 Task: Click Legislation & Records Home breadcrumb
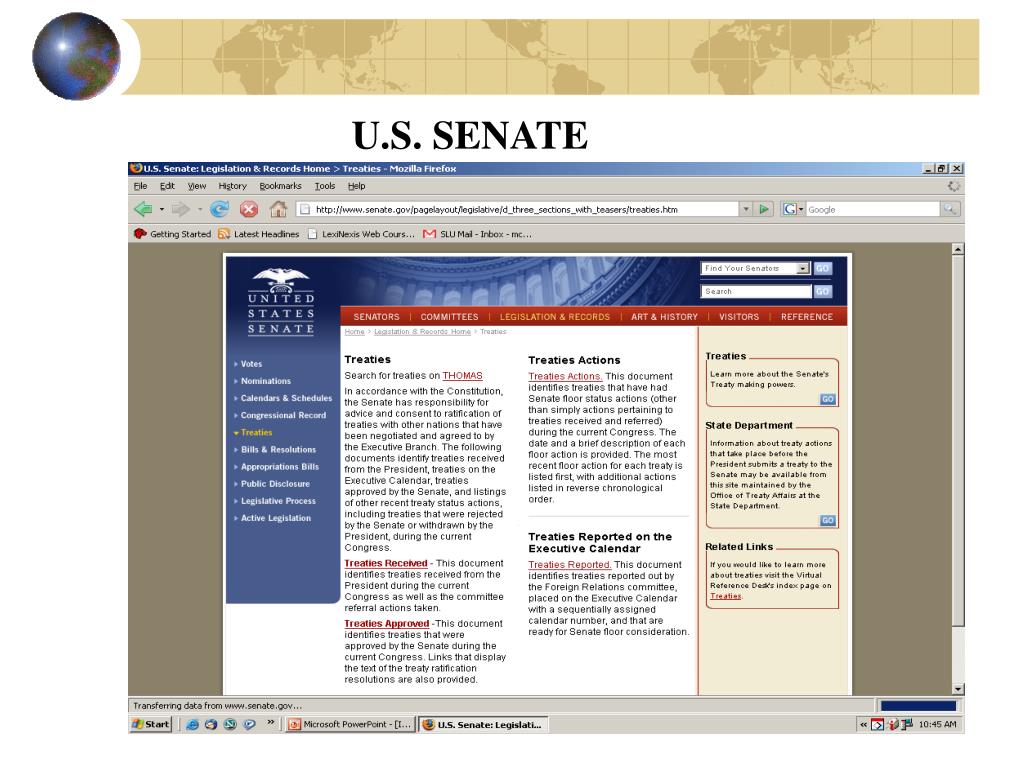pyautogui.click(x=423, y=332)
